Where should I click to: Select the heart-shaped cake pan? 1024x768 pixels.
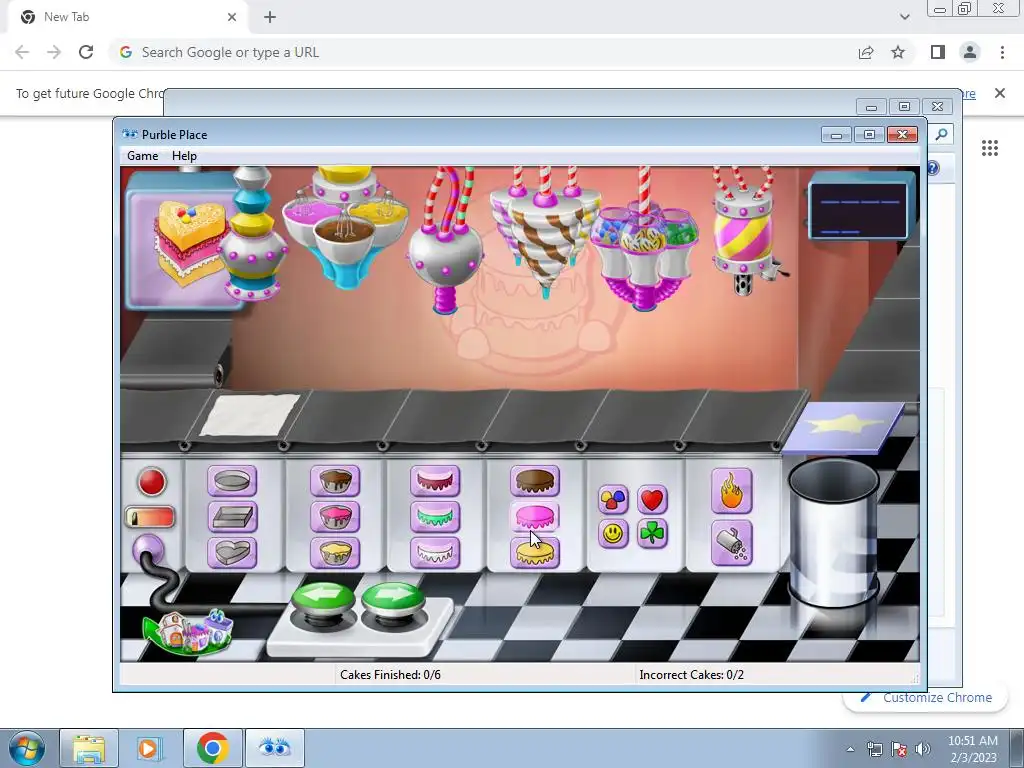coord(232,552)
